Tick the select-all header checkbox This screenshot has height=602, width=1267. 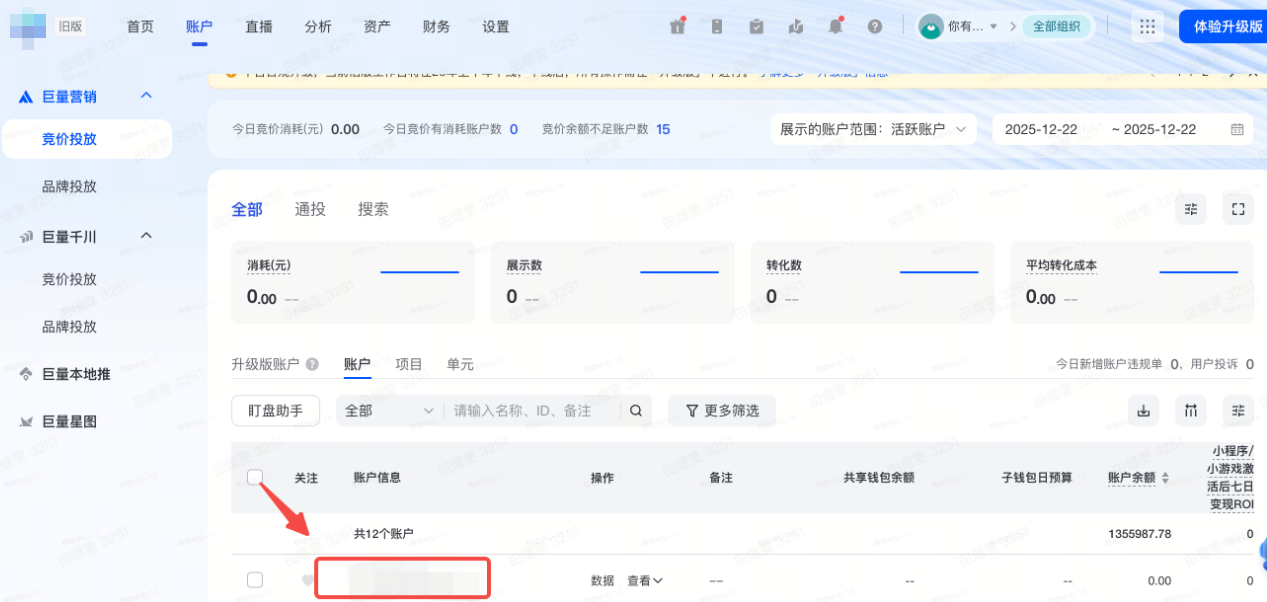pyautogui.click(x=255, y=477)
